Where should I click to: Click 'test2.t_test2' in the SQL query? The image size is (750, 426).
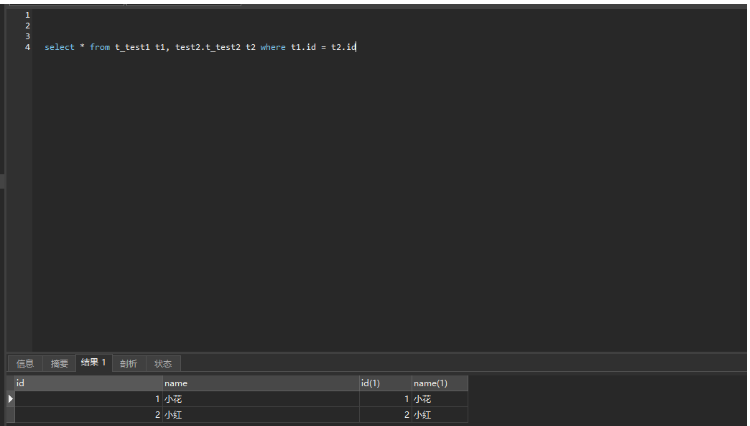click(x=208, y=47)
